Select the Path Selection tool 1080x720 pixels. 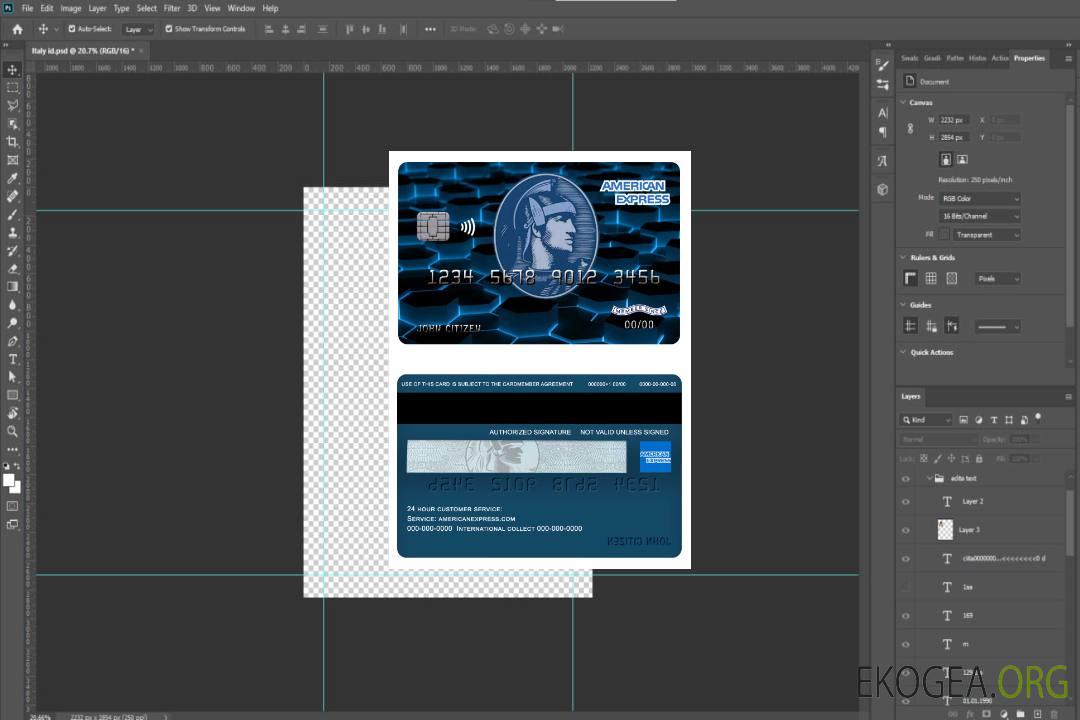12,377
